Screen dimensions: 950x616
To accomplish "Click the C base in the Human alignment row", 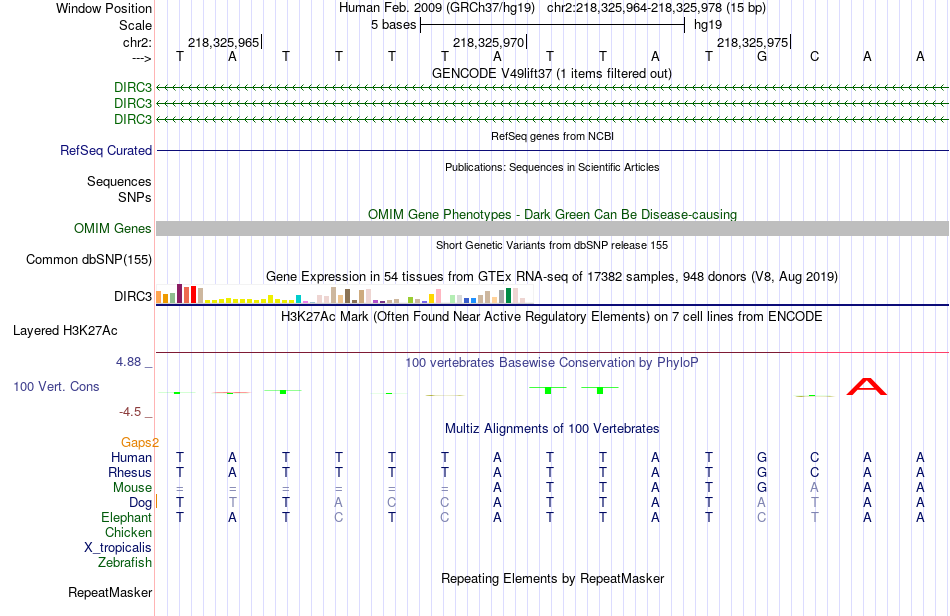I will click(x=814, y=457).
